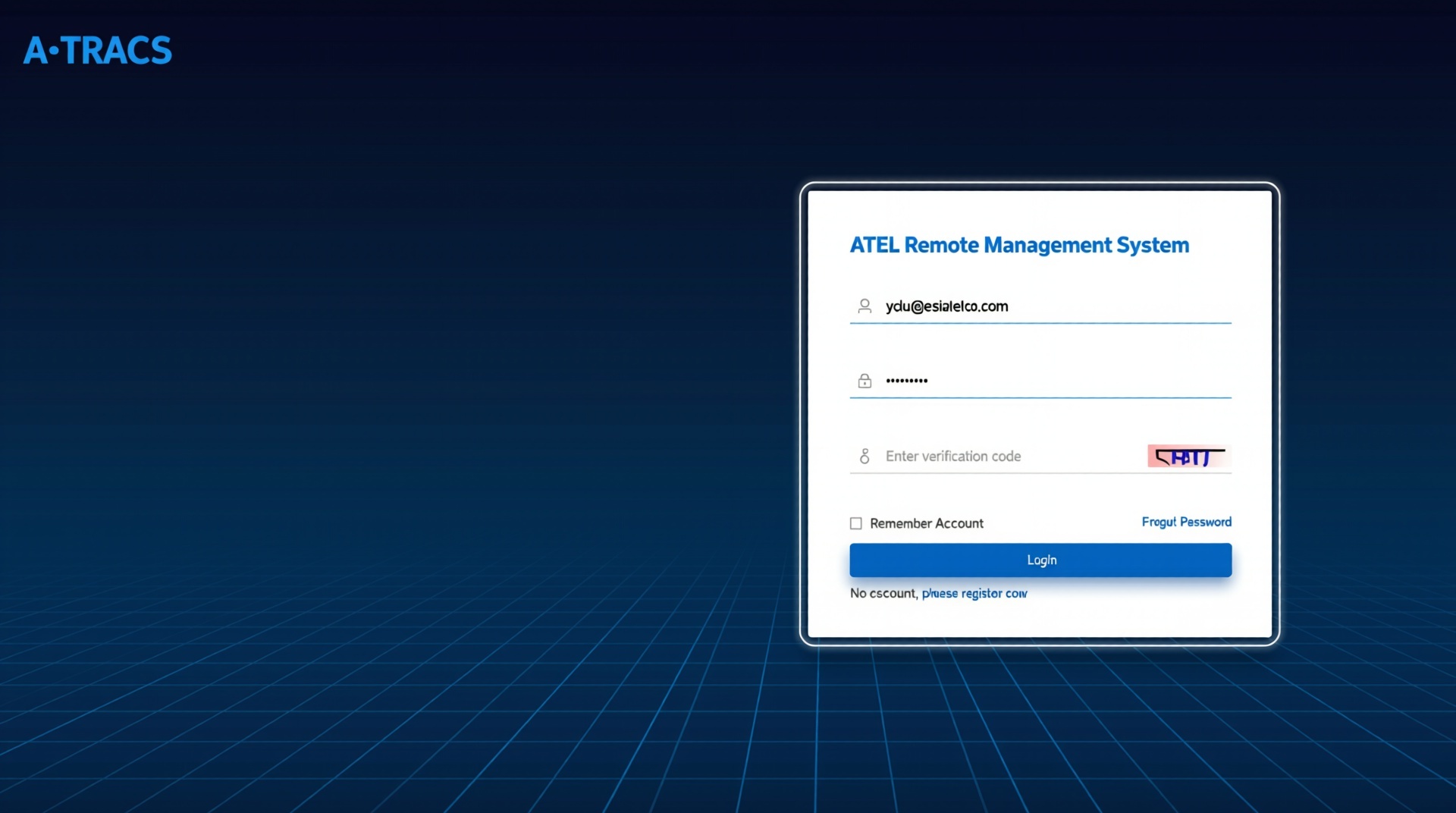The image size is (1456, 813).
Task: Focus the email field containing ydu@esialelco.com
Action: [1040, 306]
